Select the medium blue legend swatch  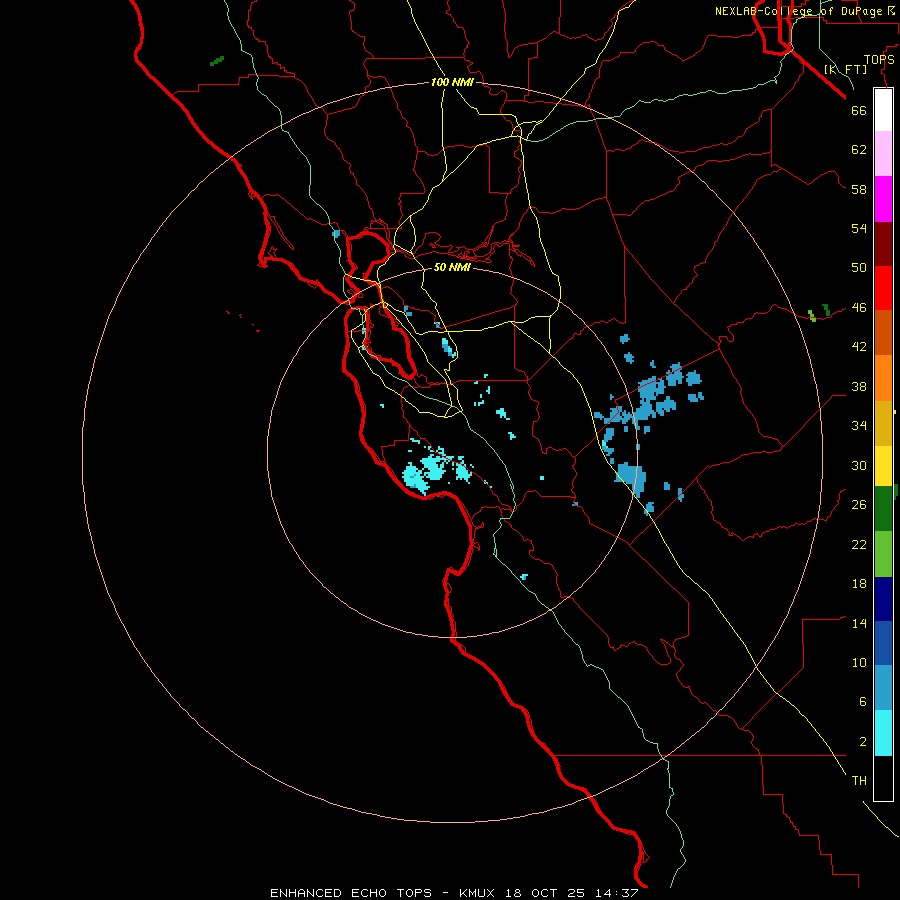tap(883, 643)
